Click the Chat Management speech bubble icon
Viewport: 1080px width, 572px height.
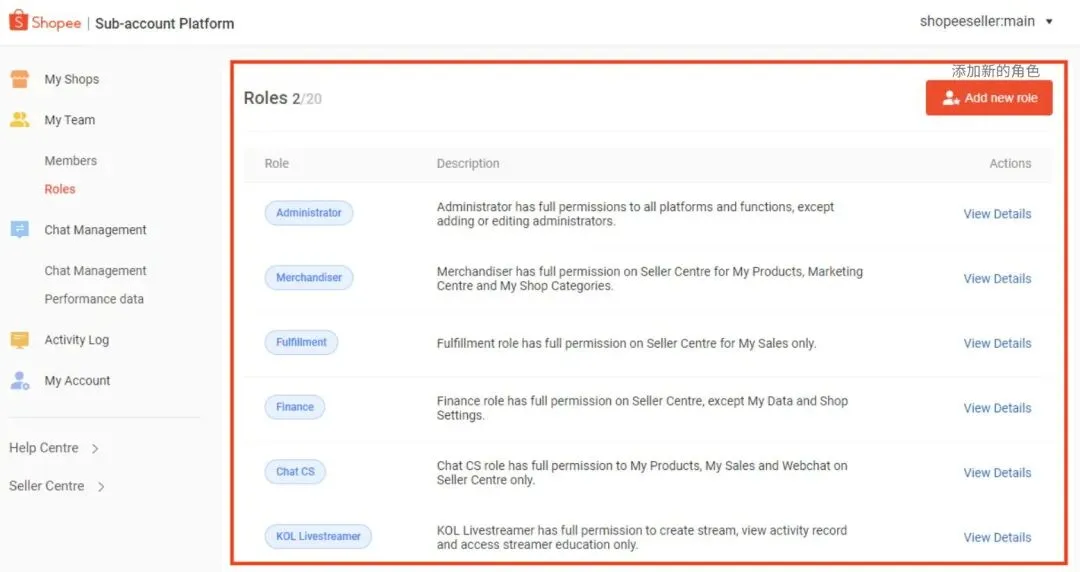(20, 229)
